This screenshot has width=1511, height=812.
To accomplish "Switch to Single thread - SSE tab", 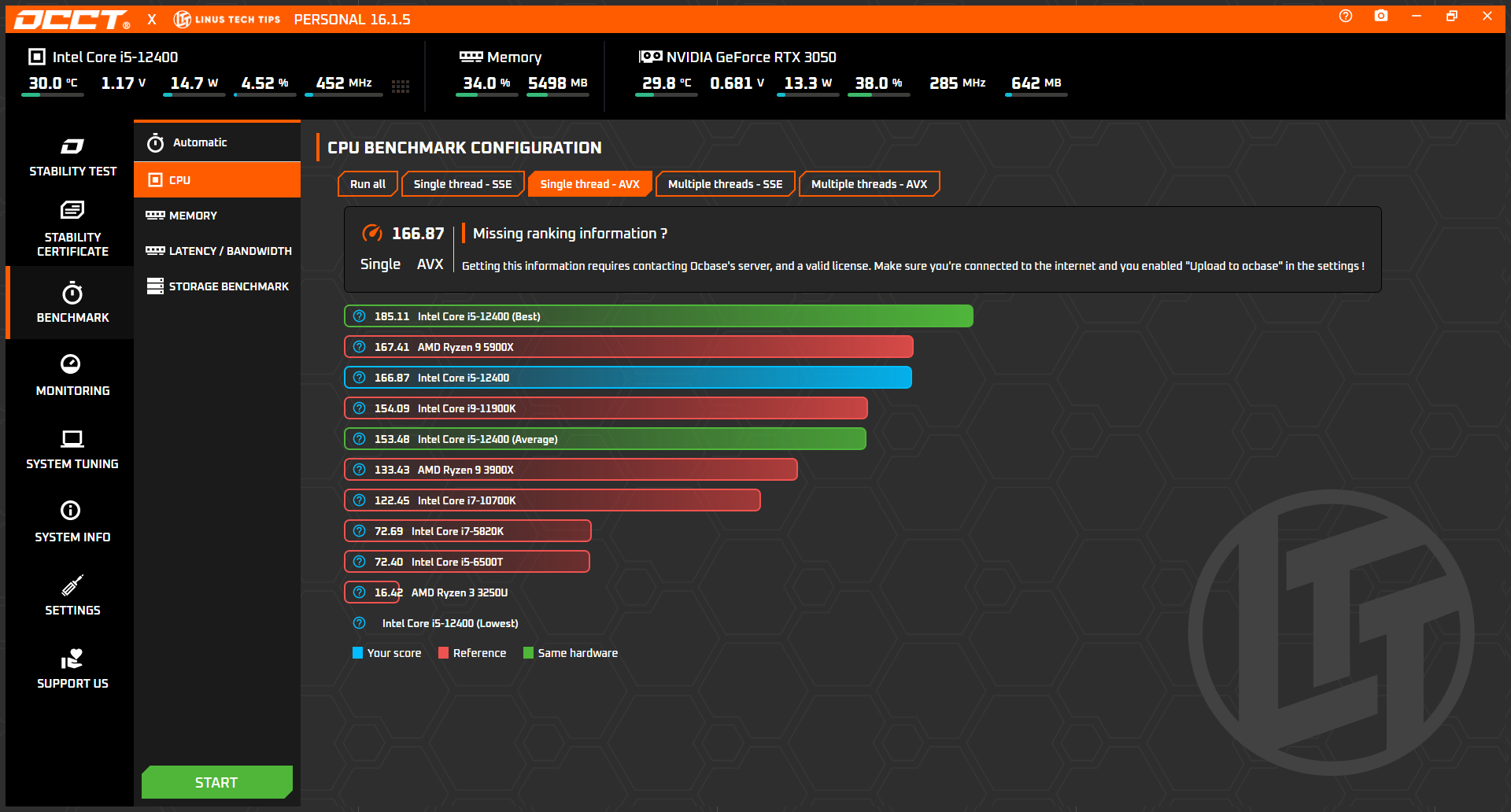I will coord(463,184).
